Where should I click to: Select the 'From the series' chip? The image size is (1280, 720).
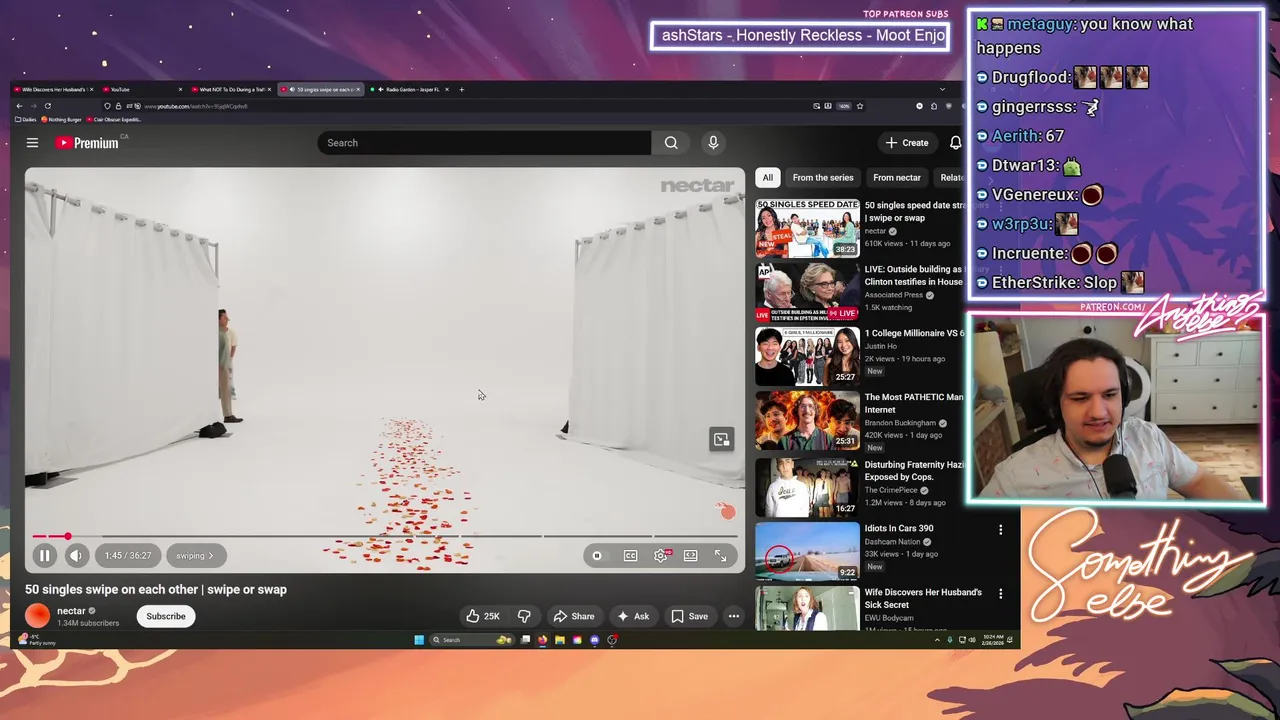click(x=823, y=178)
